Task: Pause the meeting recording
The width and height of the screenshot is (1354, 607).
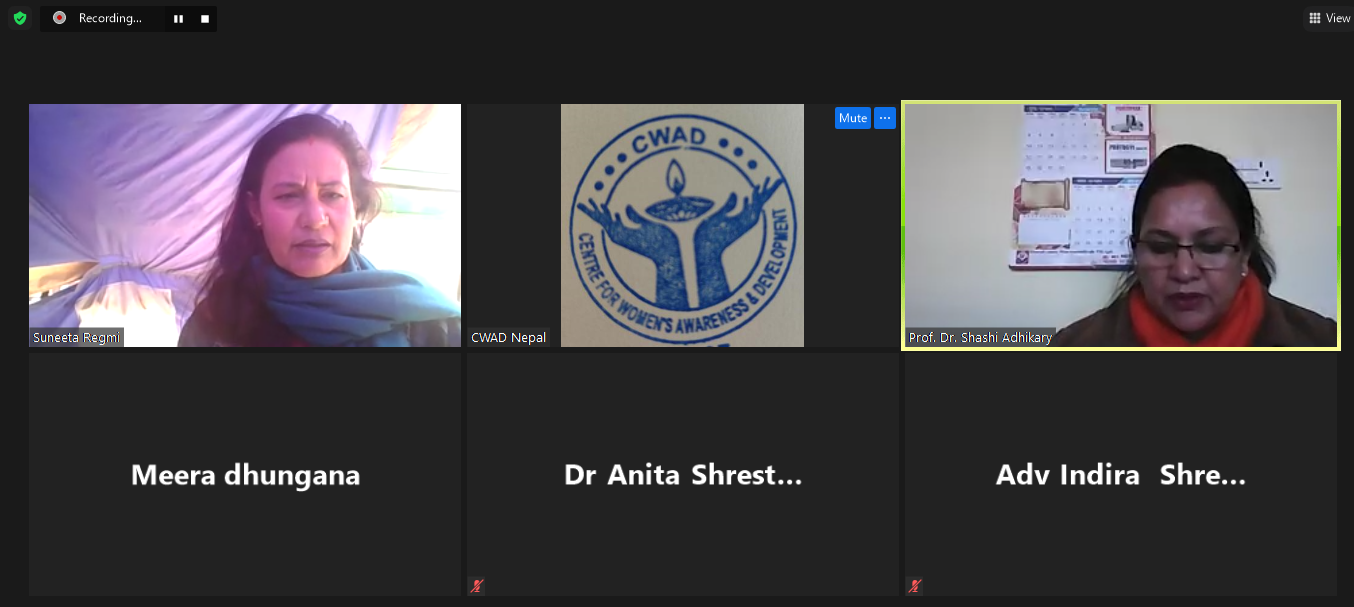Action: pos(178,19)
